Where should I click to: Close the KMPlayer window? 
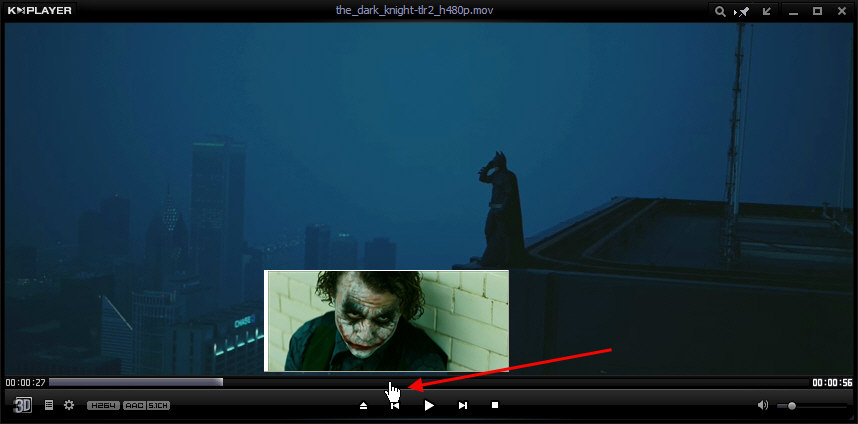click(842, 11)
